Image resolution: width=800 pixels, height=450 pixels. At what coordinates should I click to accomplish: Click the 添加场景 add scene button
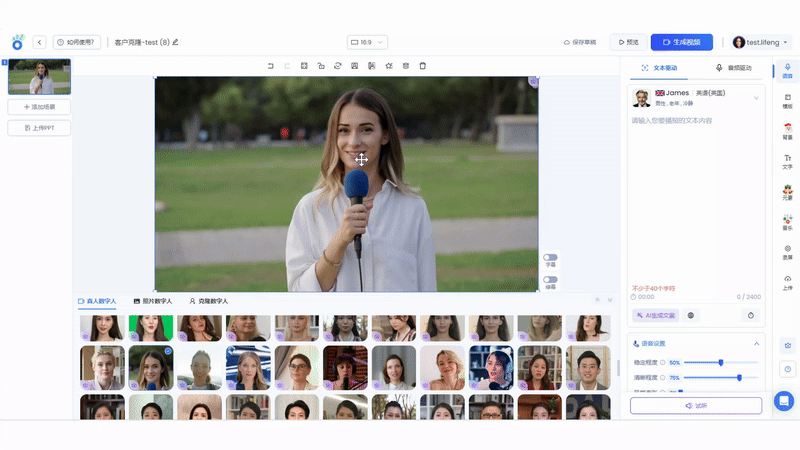coord(39,106)
